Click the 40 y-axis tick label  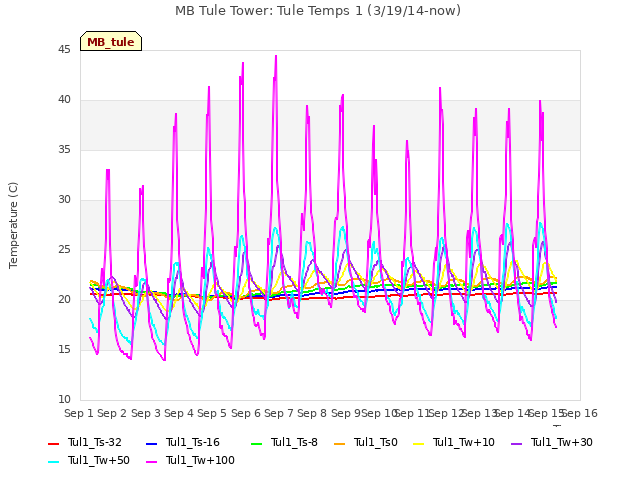(64, 100)
